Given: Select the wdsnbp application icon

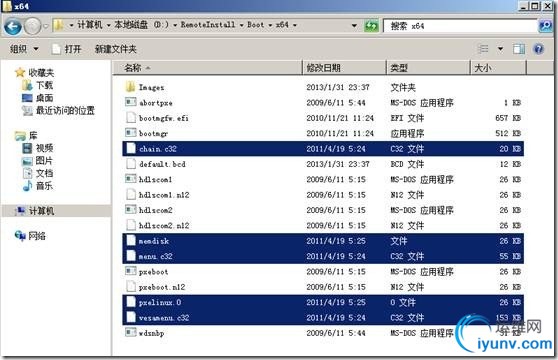Looking at the screenshot, I should [x=131, y=332].
